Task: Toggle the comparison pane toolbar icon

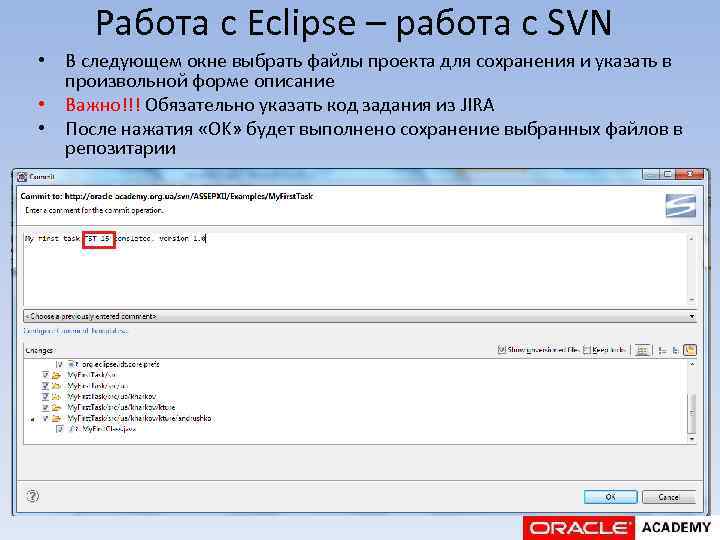Action: click(x=642, y=350)
